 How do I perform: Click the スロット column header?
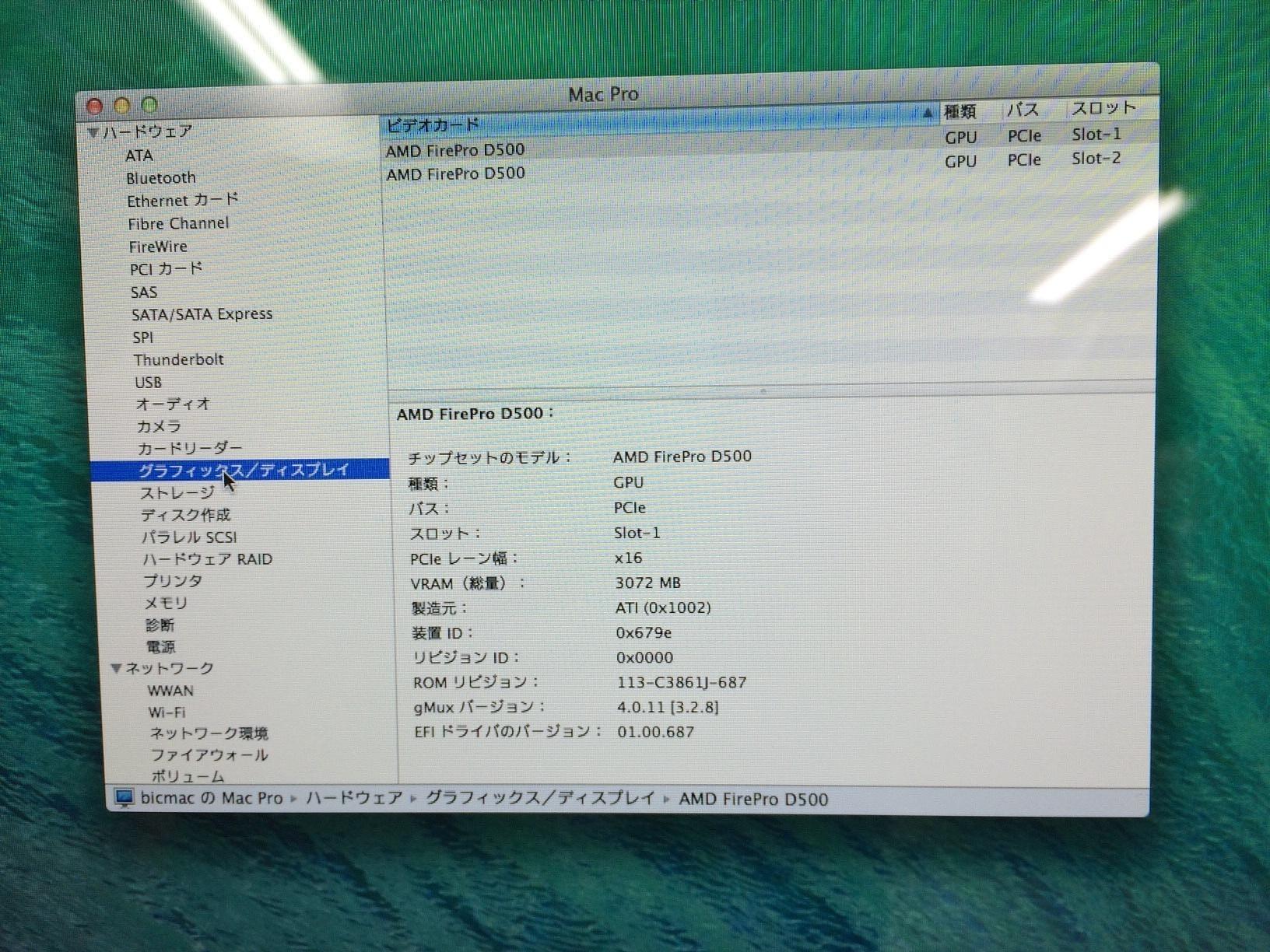(x=1103, y=108)
